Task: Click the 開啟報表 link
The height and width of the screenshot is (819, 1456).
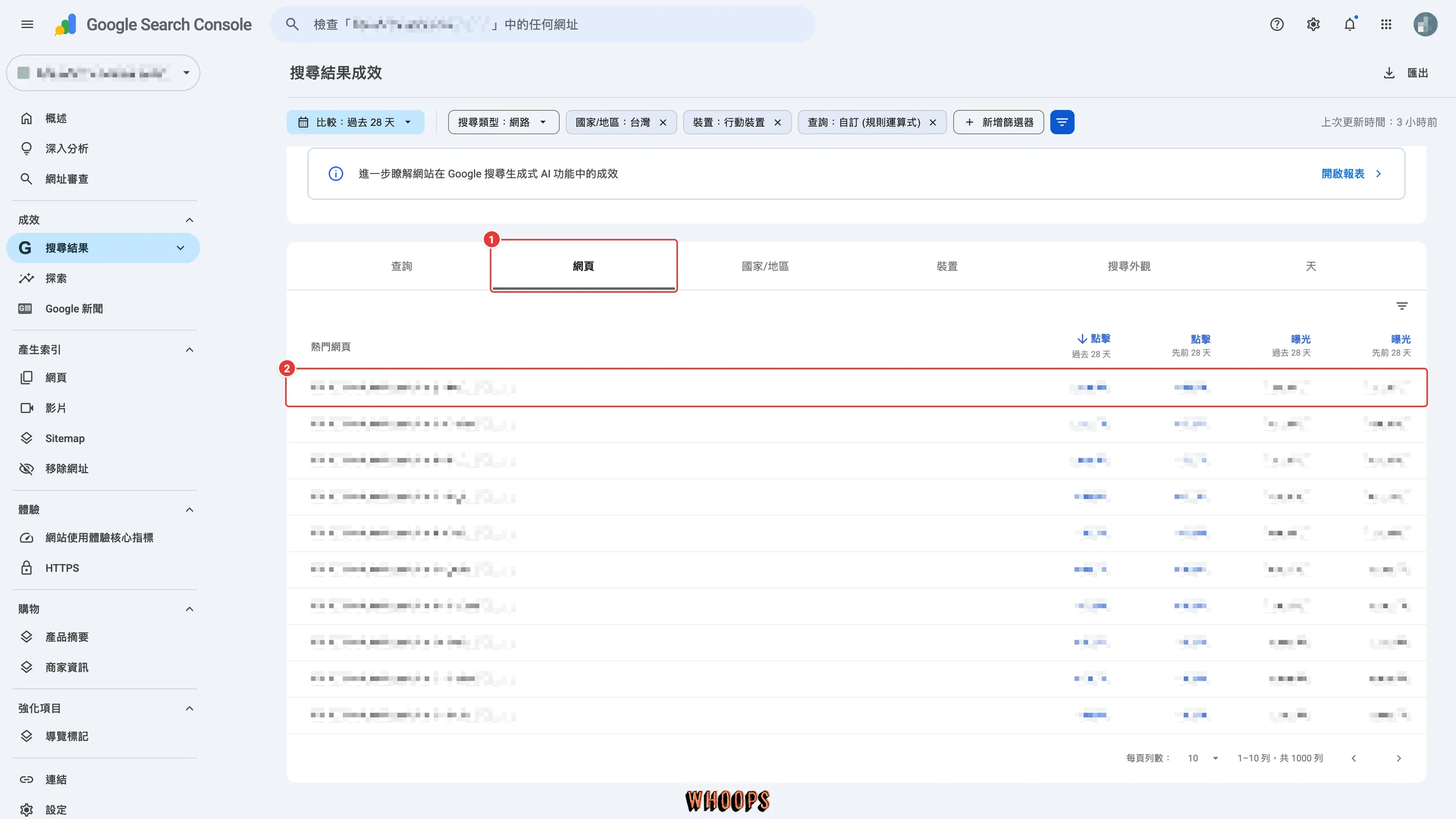Action: [1351, 173]
